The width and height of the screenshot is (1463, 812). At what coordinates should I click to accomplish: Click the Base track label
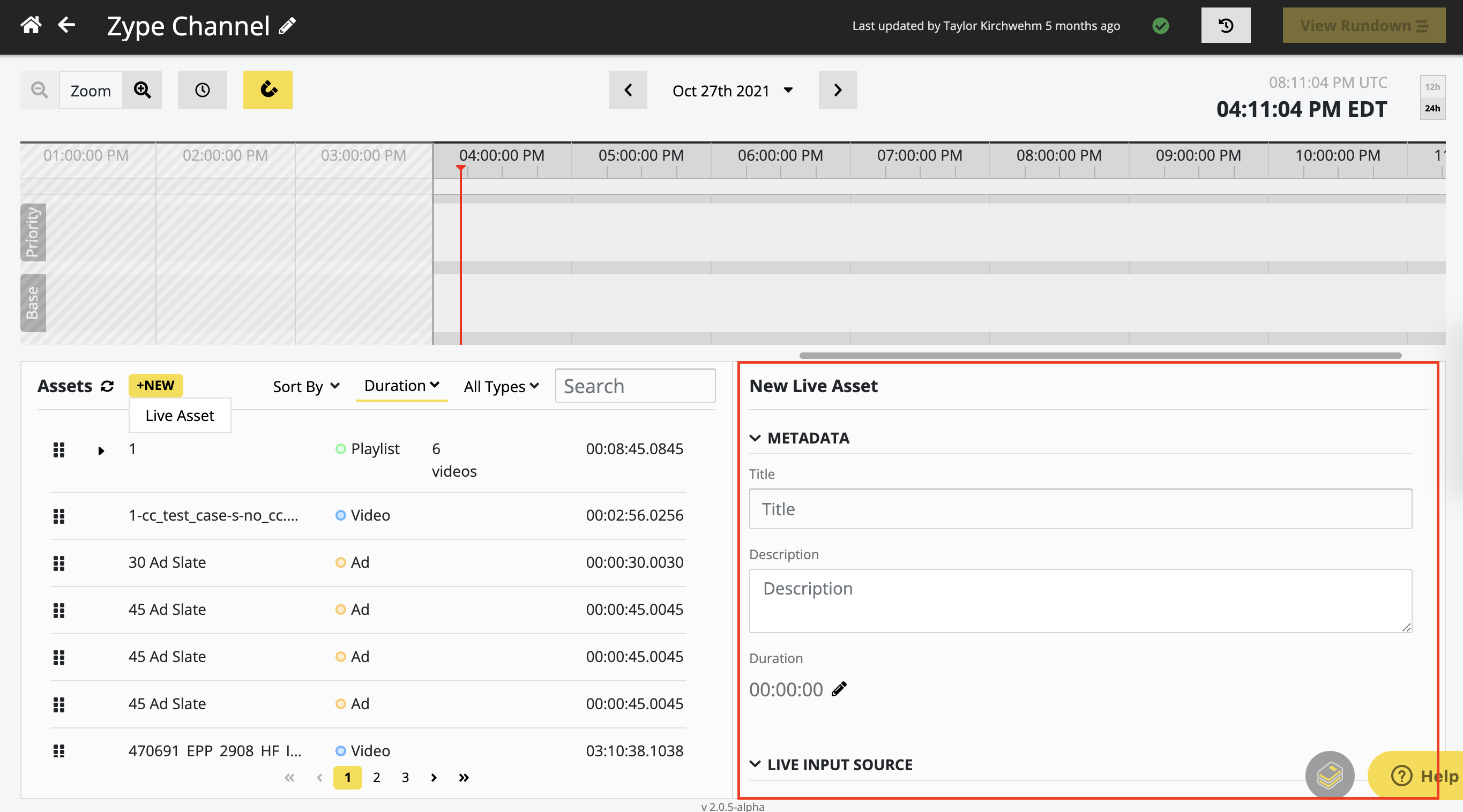(x=33, y=303)
